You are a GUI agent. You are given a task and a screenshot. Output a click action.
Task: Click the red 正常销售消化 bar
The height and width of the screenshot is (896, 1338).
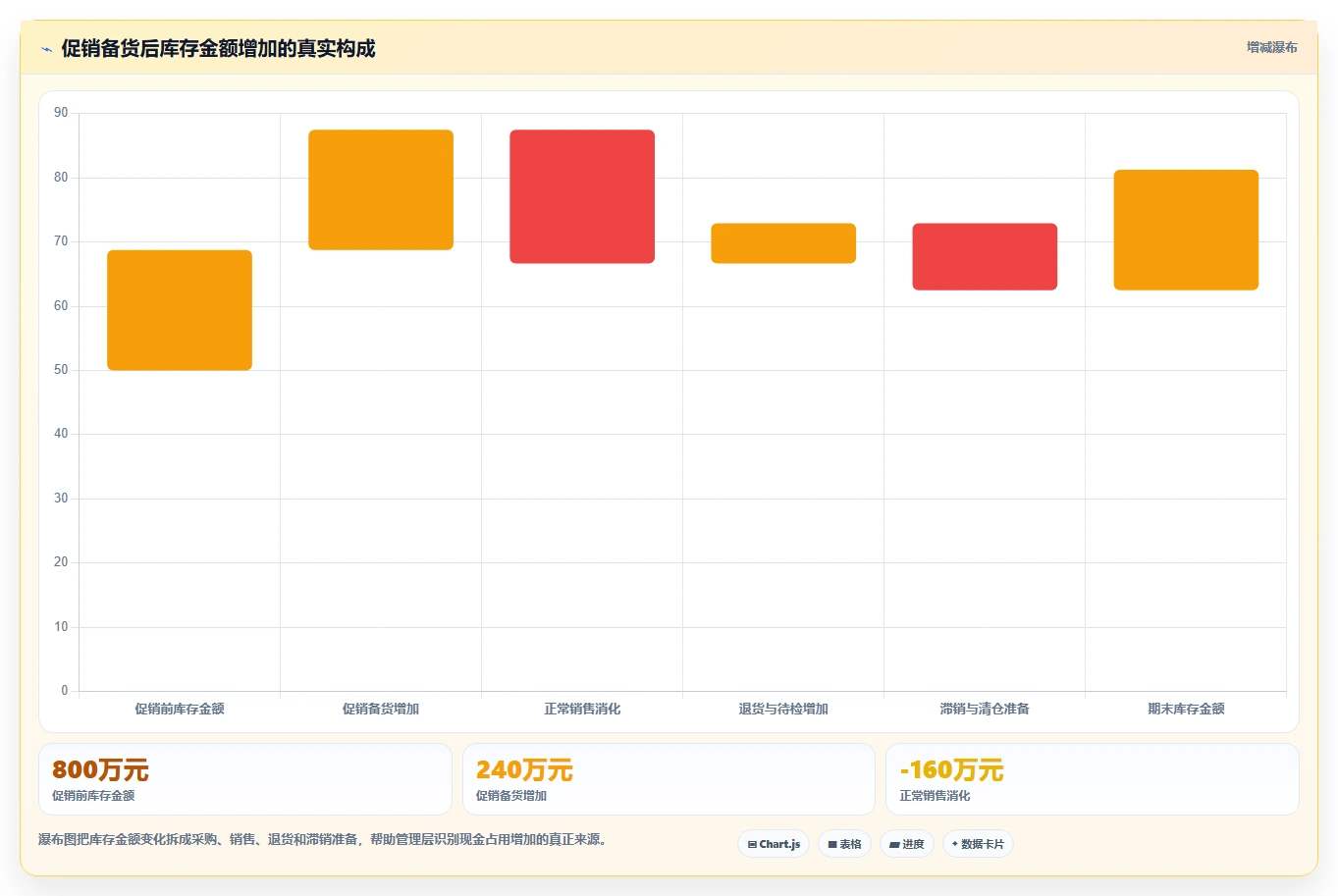tap(582, 196)
